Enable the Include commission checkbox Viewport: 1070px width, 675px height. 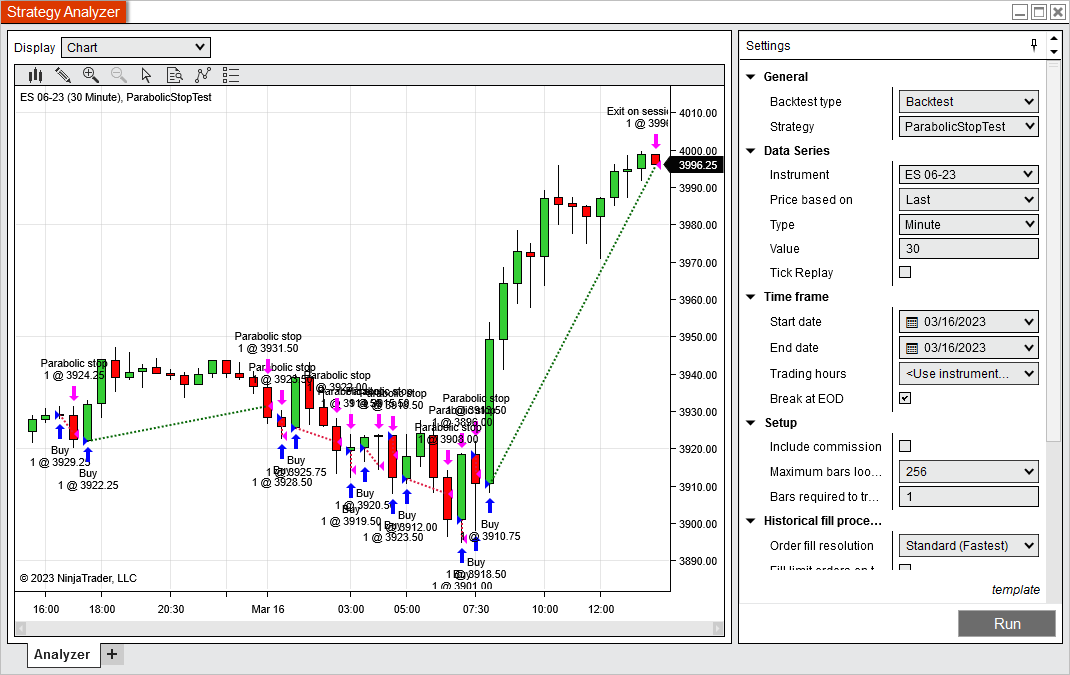(905, 446)
